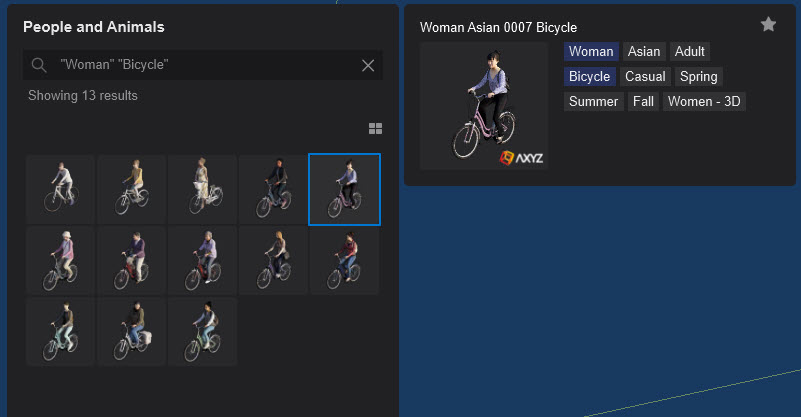
Task: Mark asset as favorite with star icon
Action: [768, 25]
